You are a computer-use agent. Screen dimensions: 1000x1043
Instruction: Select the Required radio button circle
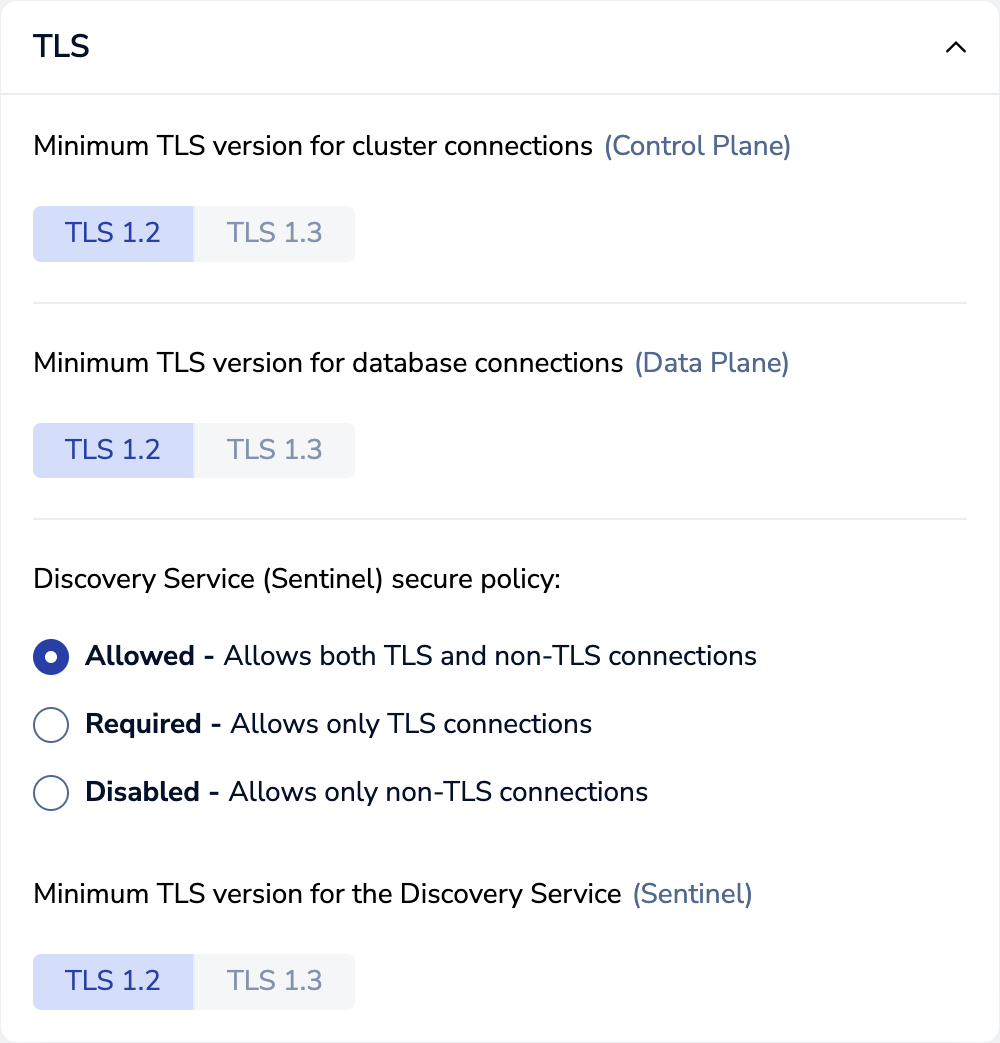[51, 724]
